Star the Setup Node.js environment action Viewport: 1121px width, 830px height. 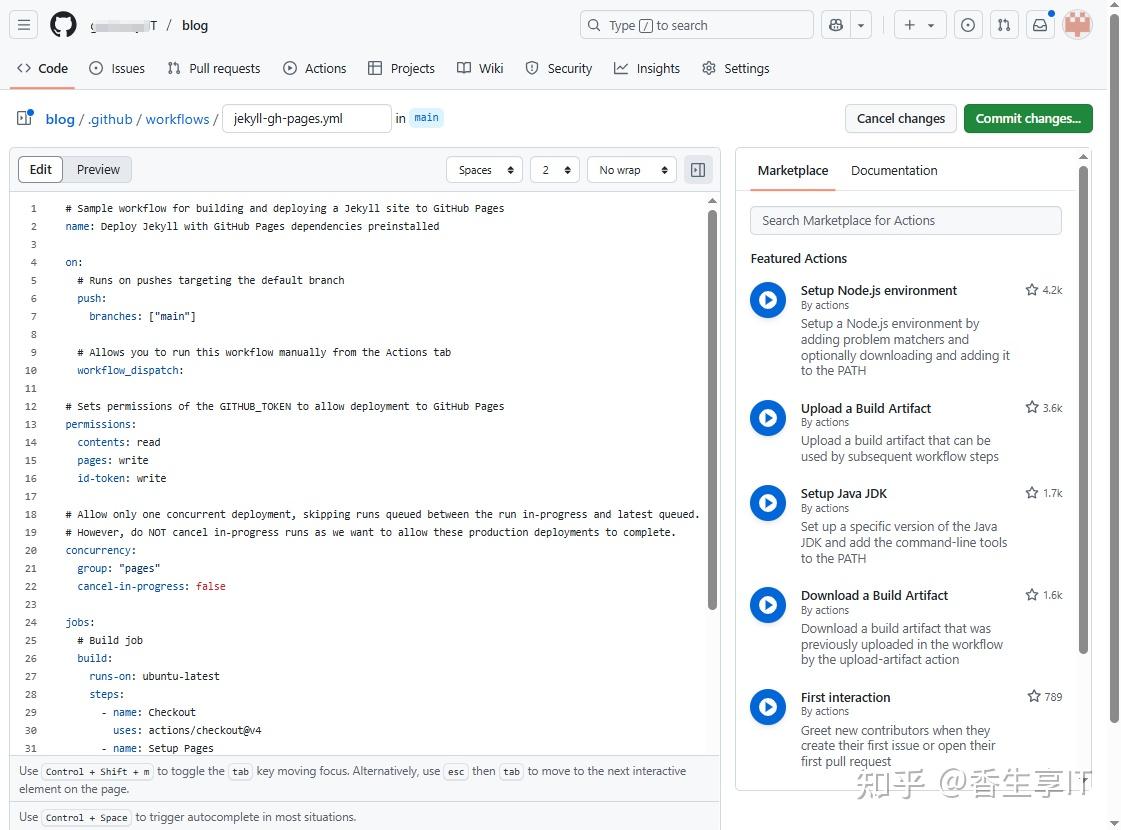[1031, 290]
